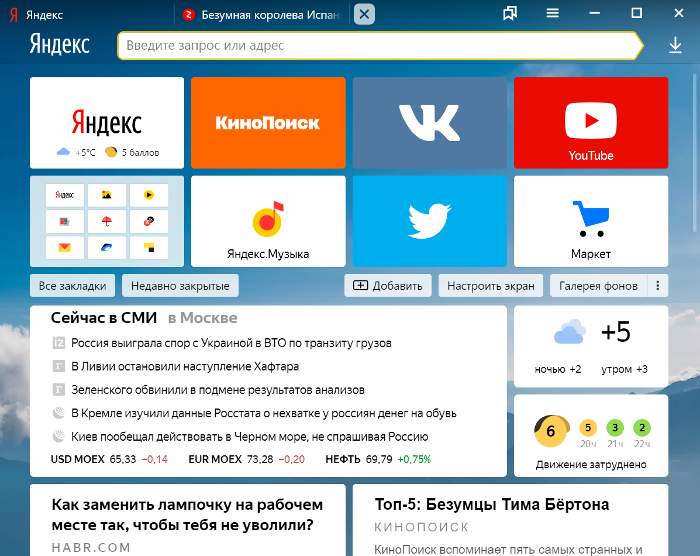Viewport: 700px width, 556px height.
Task: Click the Izvestia source icon beside the first headline
Action: tap(58, 343)
